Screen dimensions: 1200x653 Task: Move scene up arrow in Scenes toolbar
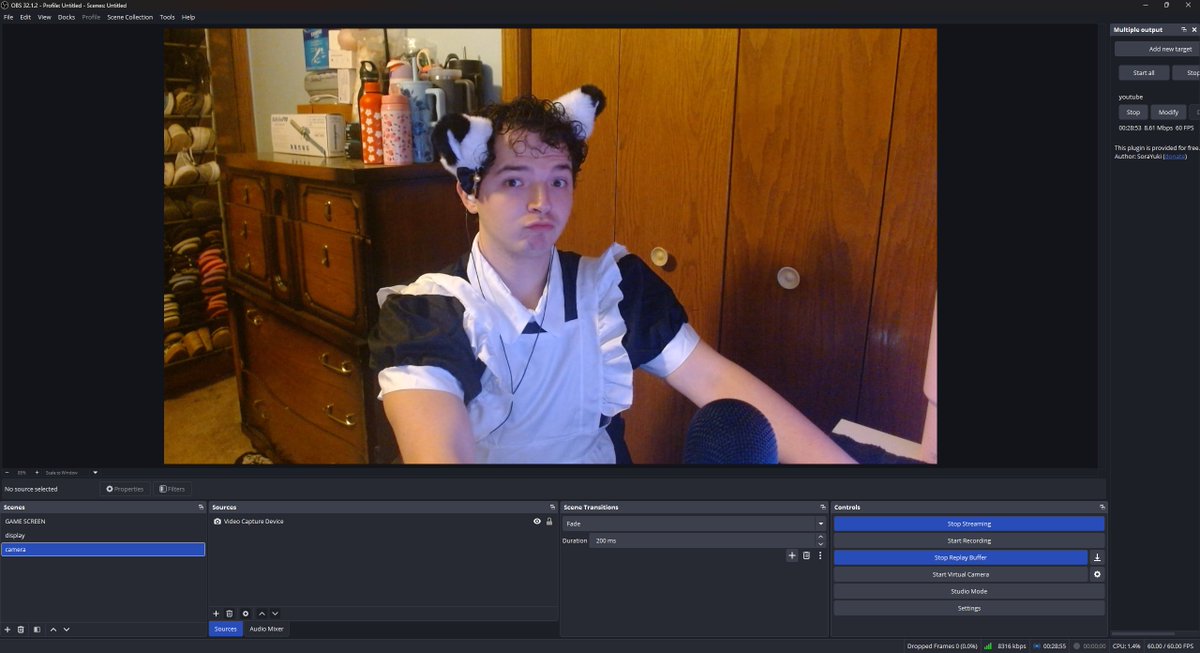[53, 630]
